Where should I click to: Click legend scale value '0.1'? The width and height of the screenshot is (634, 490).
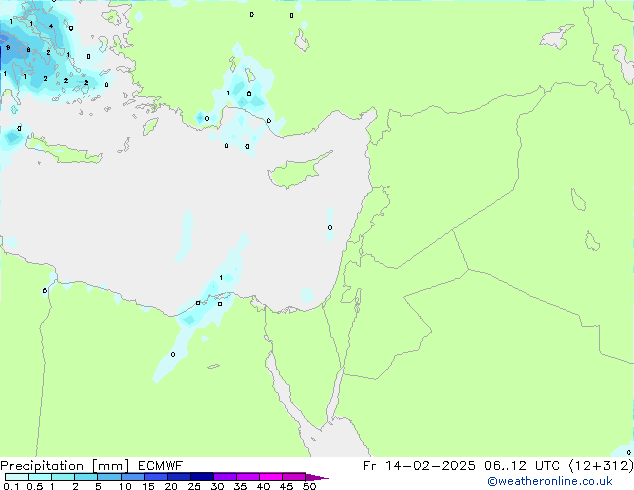[x=11, y=486]
